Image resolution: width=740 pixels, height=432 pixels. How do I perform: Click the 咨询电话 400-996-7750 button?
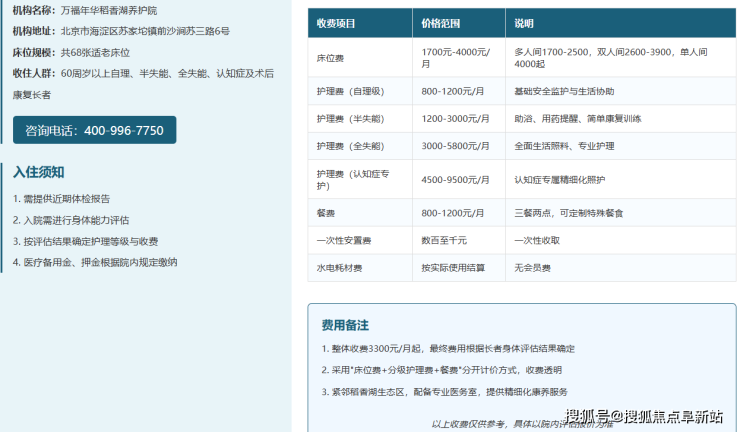point(94,130)
